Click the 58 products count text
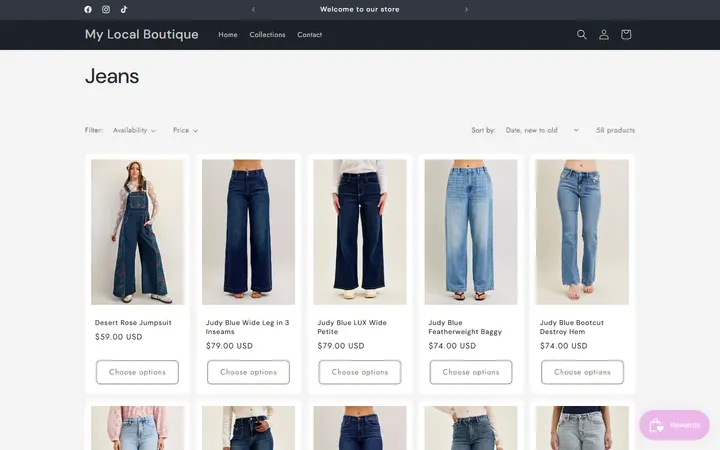 tap(615, 130)
